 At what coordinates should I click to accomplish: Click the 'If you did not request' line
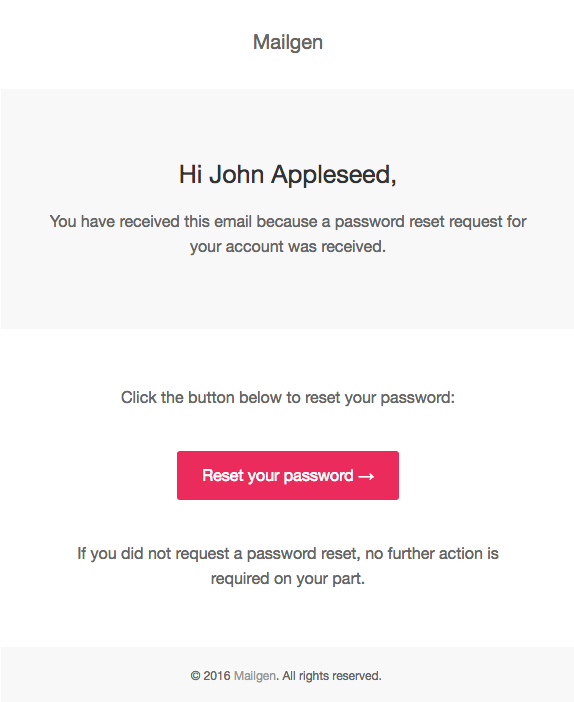[x=287, y=554]
